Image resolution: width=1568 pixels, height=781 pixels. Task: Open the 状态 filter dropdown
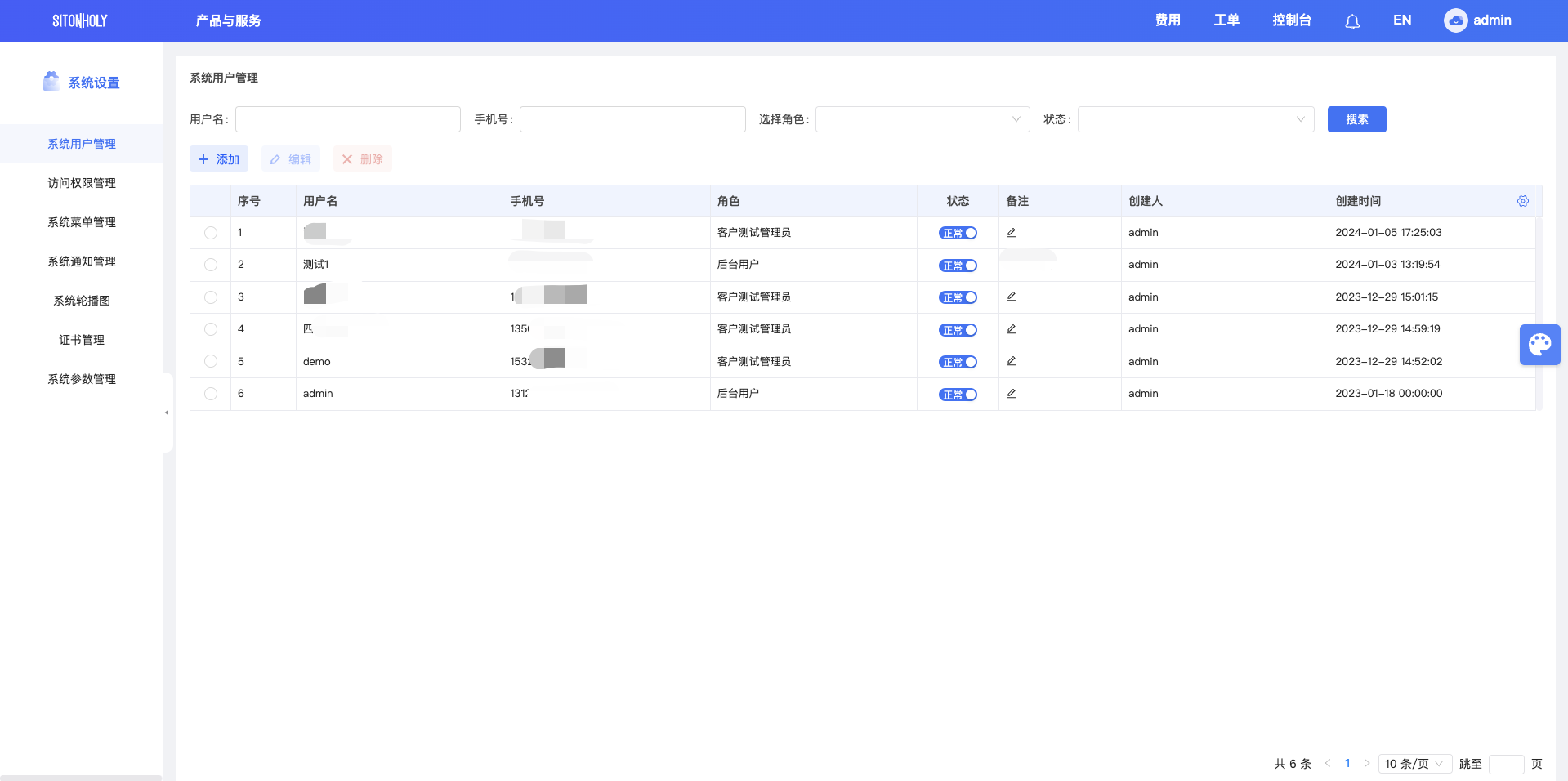(1195, 119)
